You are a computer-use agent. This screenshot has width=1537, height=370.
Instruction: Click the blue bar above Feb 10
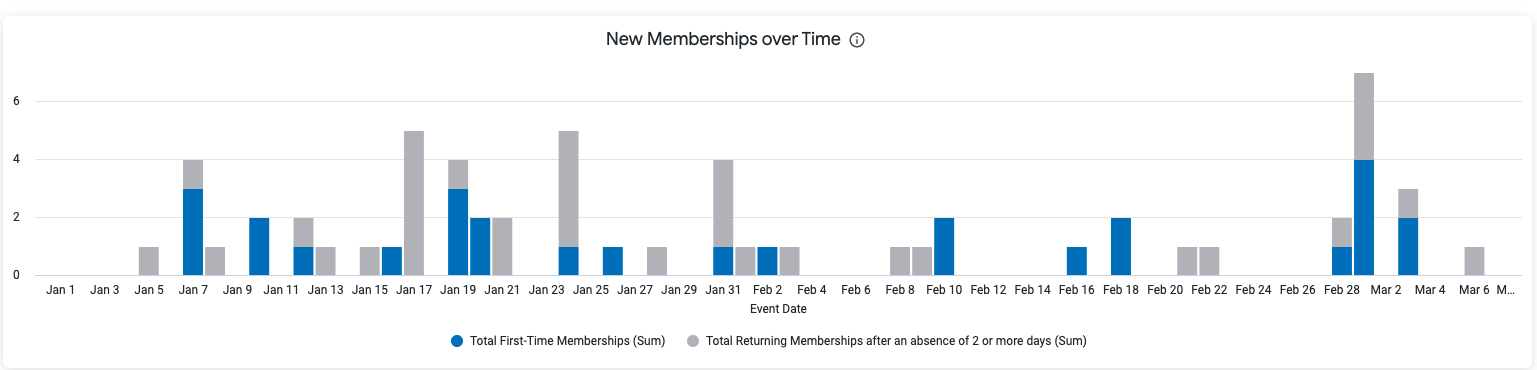pyautogui.click(x=944, y=246)
